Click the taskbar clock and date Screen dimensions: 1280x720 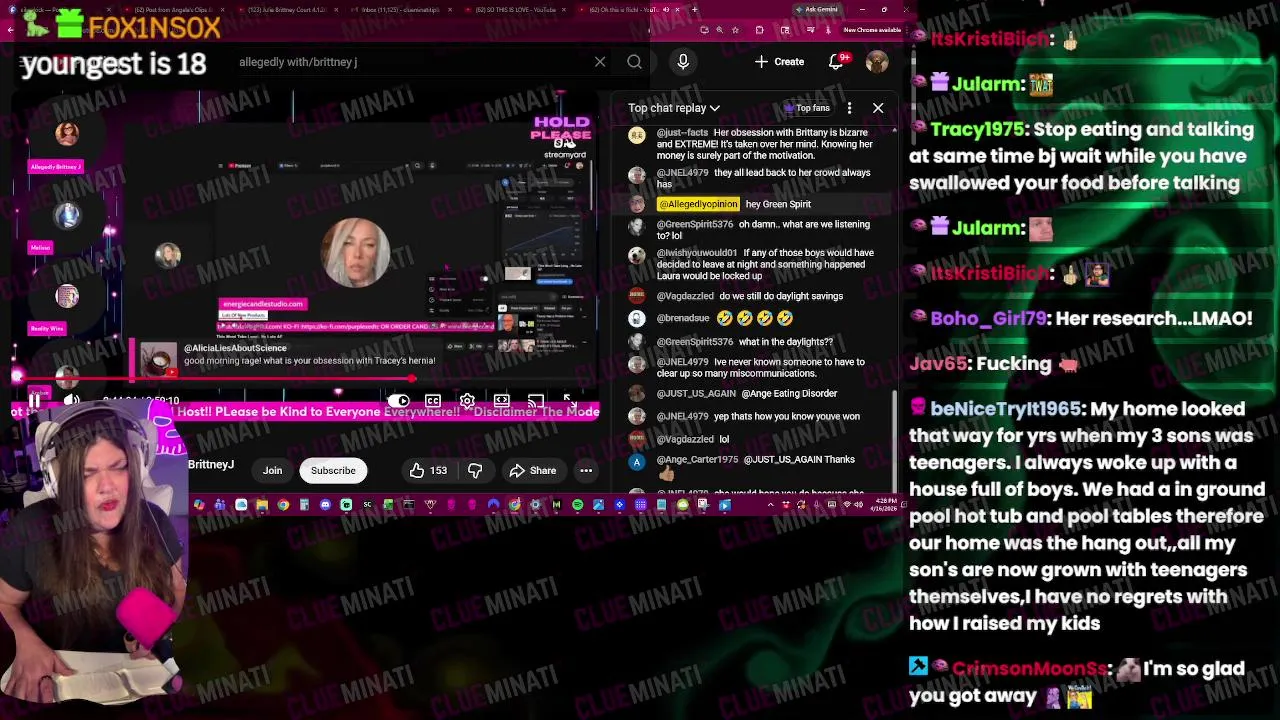pos(886,505)
